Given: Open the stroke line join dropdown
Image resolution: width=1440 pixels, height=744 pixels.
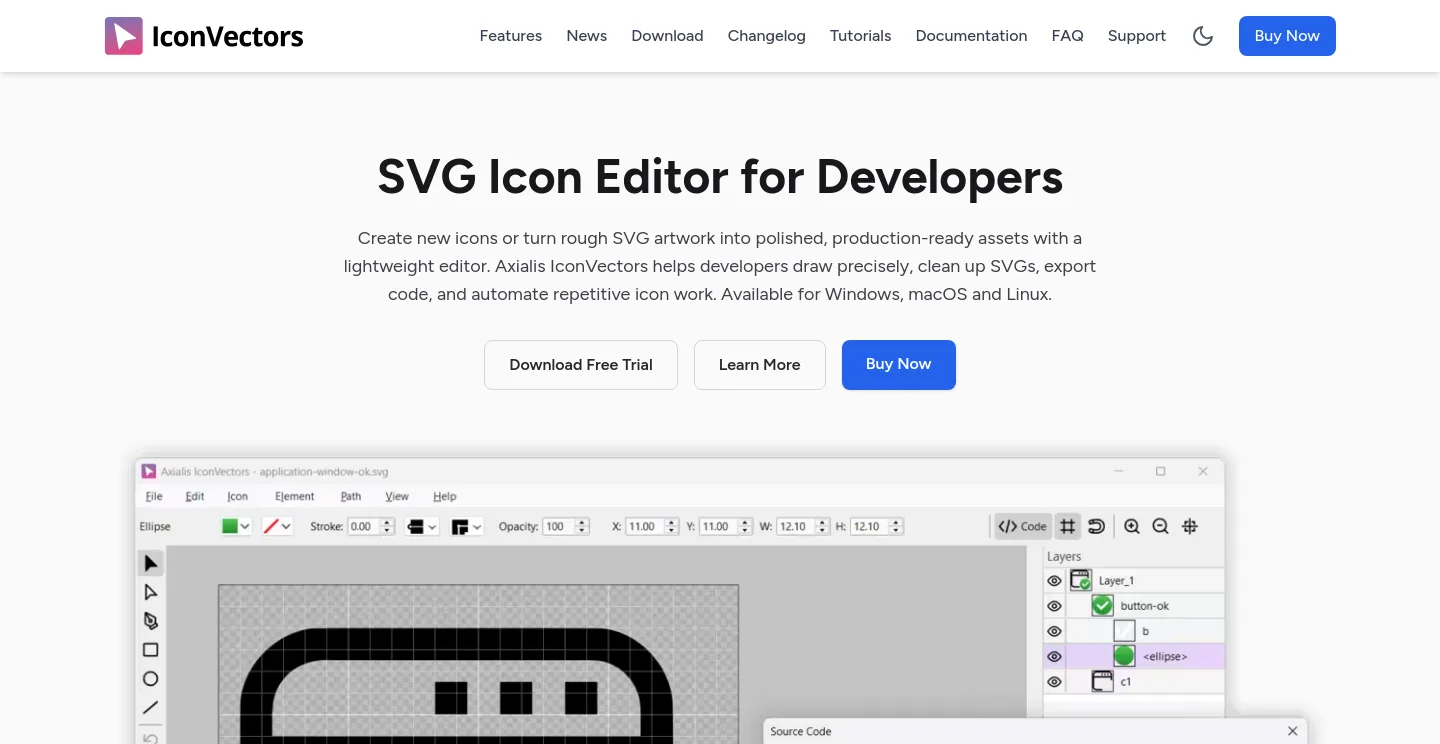Looking at the screenshot, I should (467, 526).
